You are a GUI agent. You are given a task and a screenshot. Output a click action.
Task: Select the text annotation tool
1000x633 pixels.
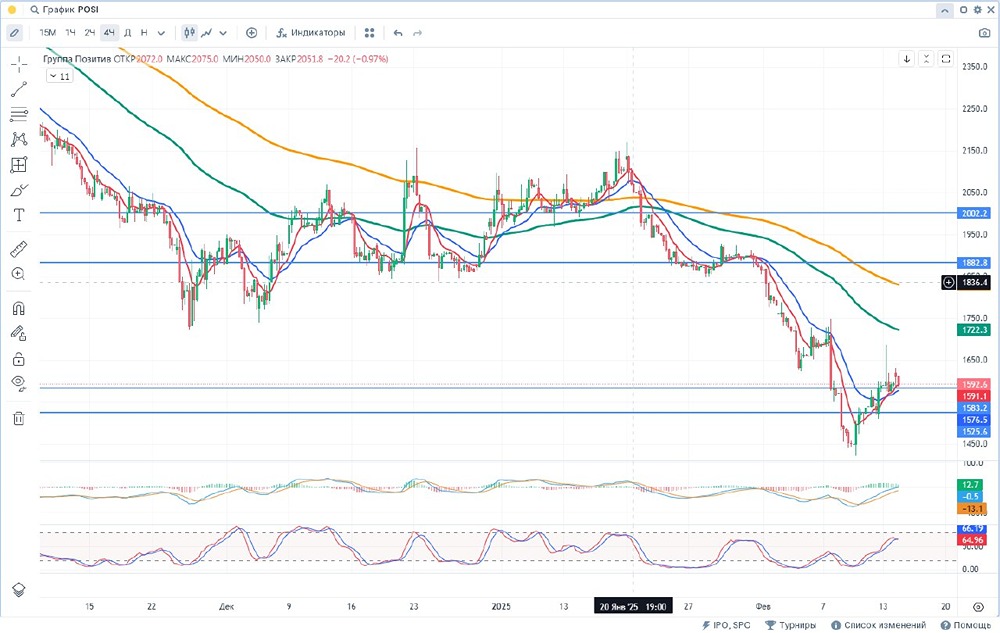(x=18, y=215)
